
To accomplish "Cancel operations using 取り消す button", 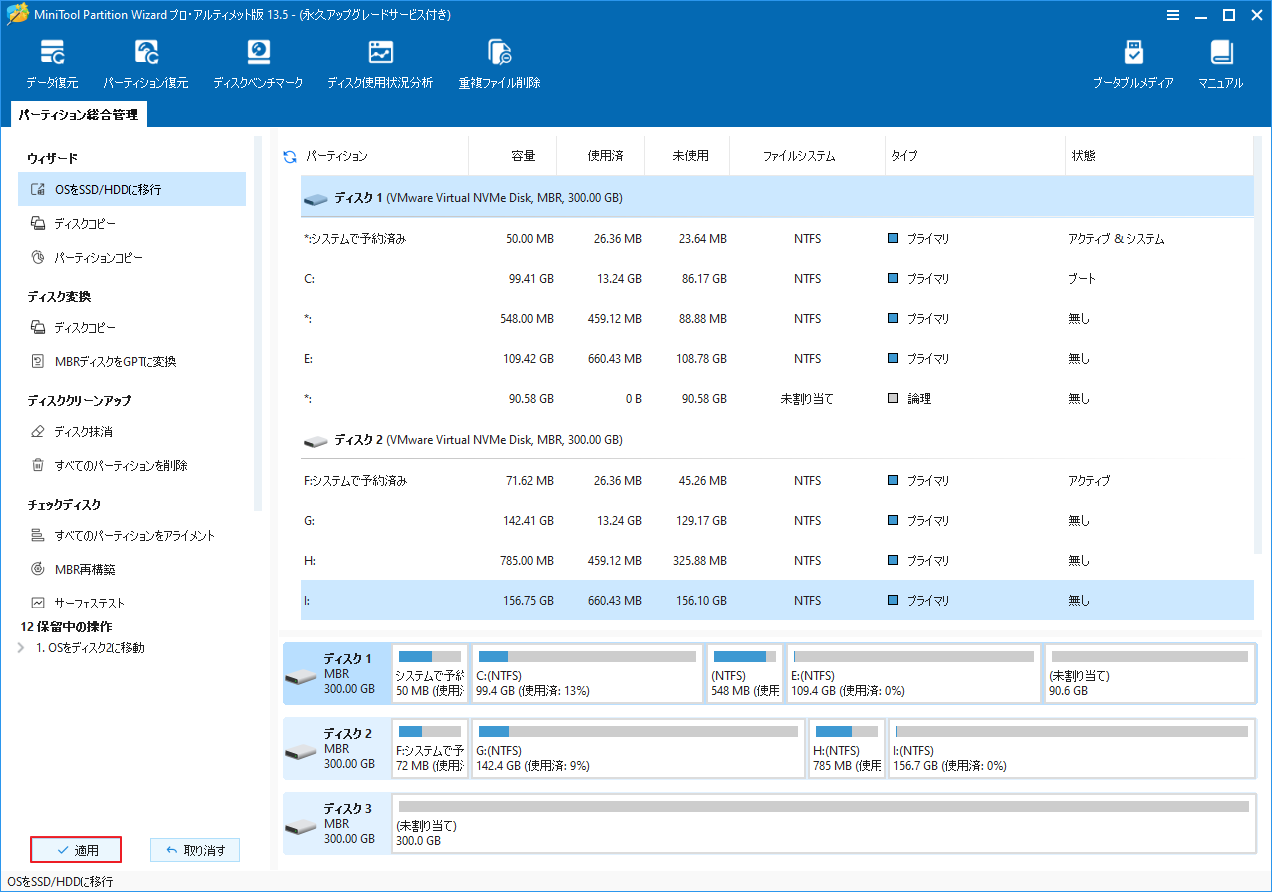I will point(195,849).
